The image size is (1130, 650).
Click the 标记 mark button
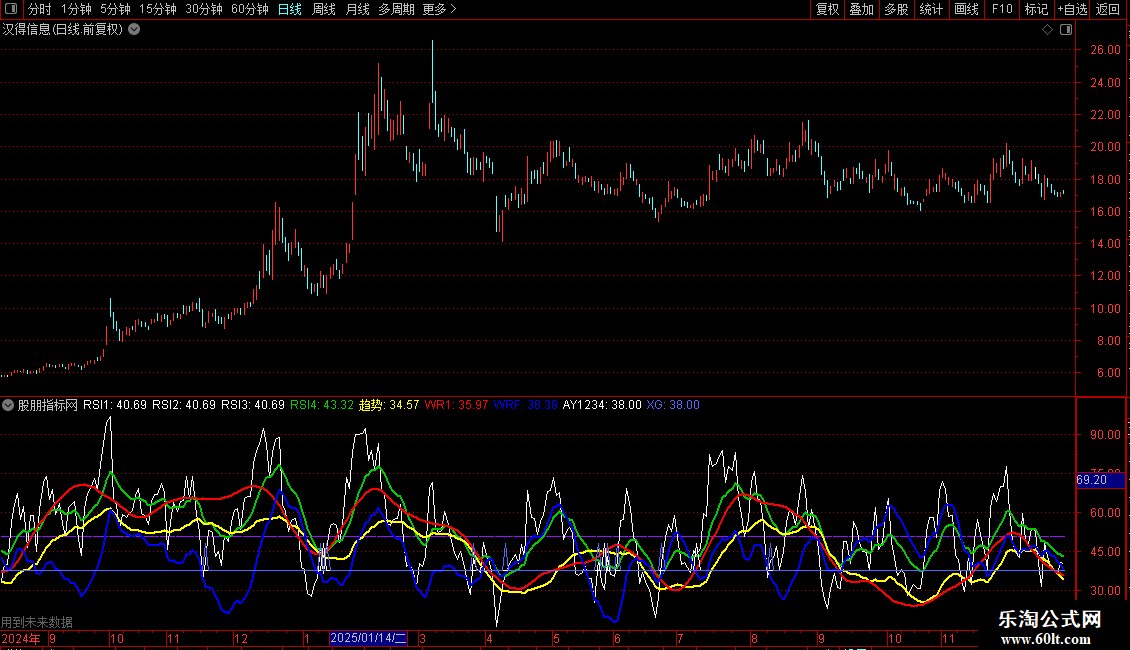click(x=1036, y=9)
